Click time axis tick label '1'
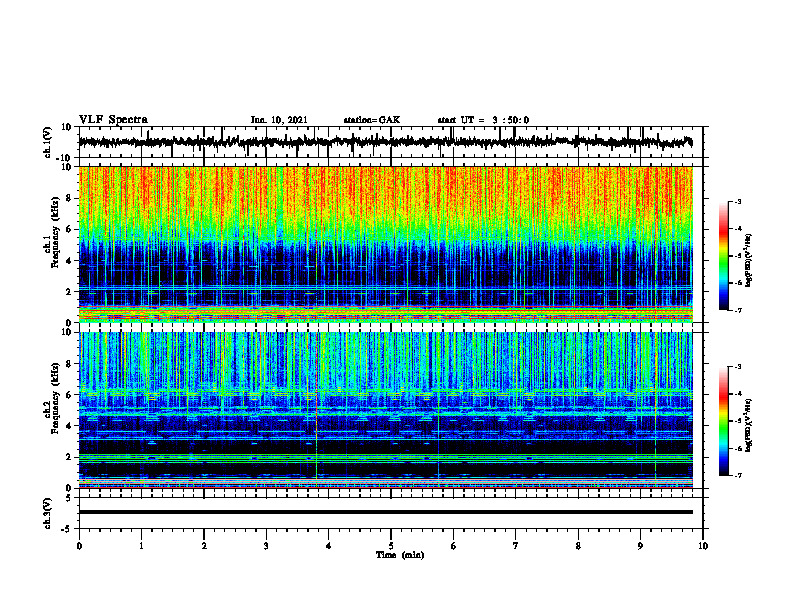Viewport: 792px width, 612px height. [141, 546]
